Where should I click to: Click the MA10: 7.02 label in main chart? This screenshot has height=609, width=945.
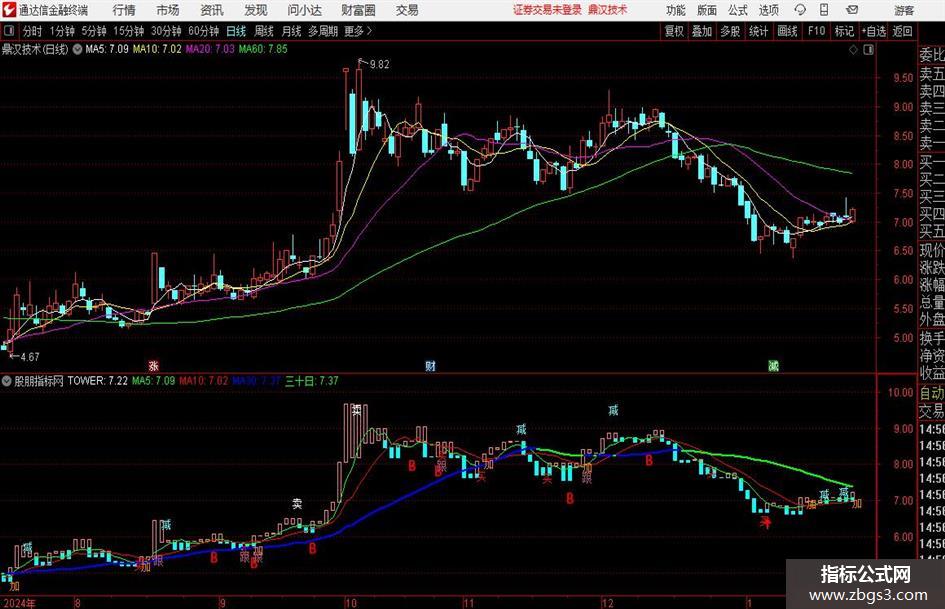(x=157, y=49)
